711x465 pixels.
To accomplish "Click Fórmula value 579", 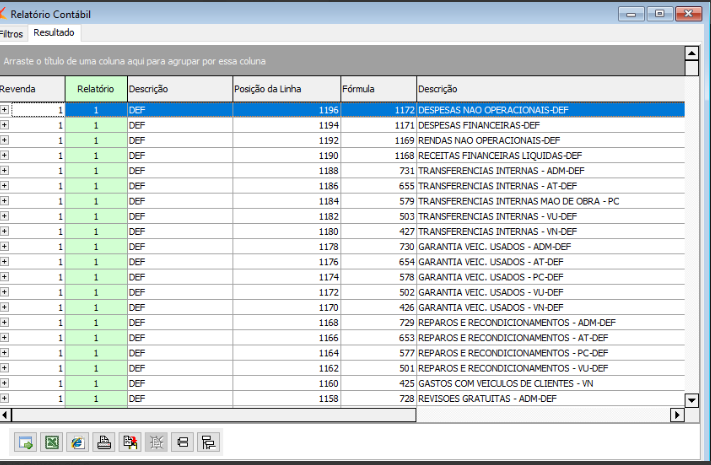I will point(379,201).
